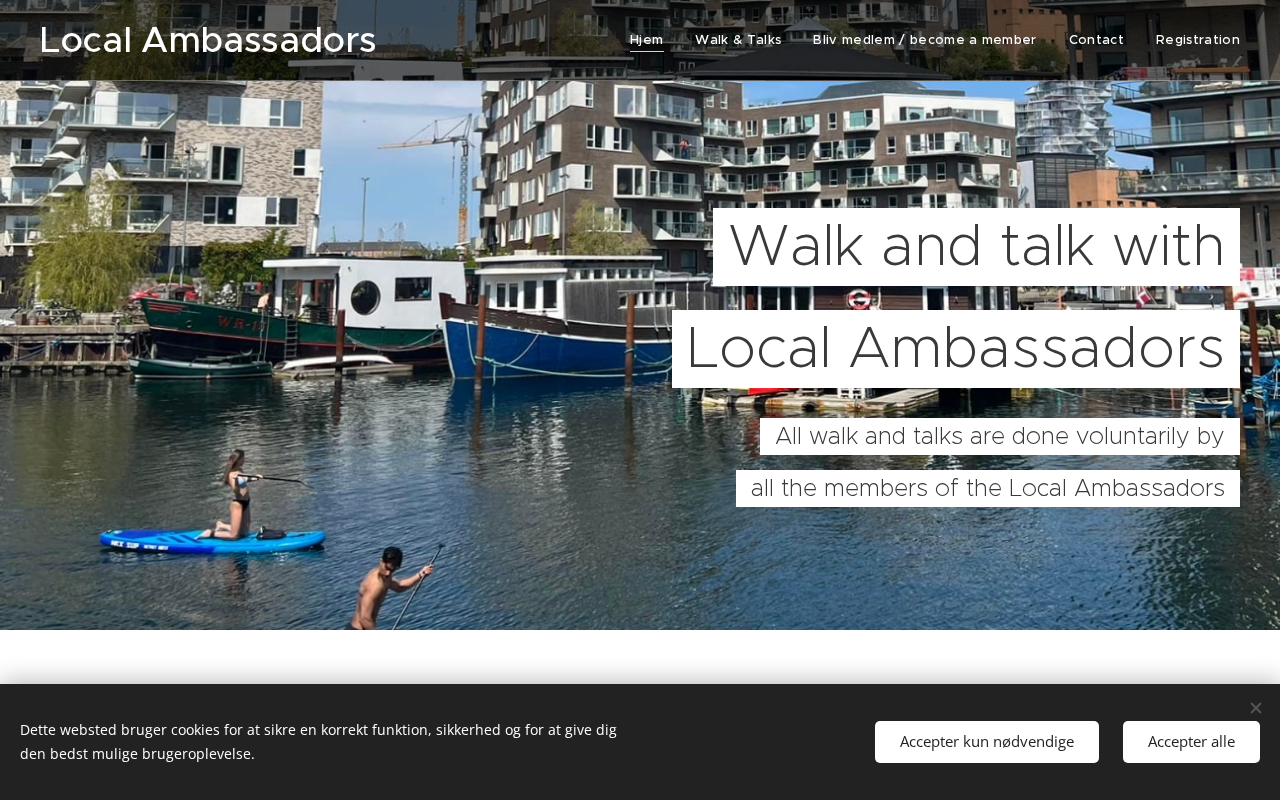Image resolution: width=1280 pixels, height=800 pixels.
Task: Click the cookie notice text paragraph
Action: [x=318, y=742]
